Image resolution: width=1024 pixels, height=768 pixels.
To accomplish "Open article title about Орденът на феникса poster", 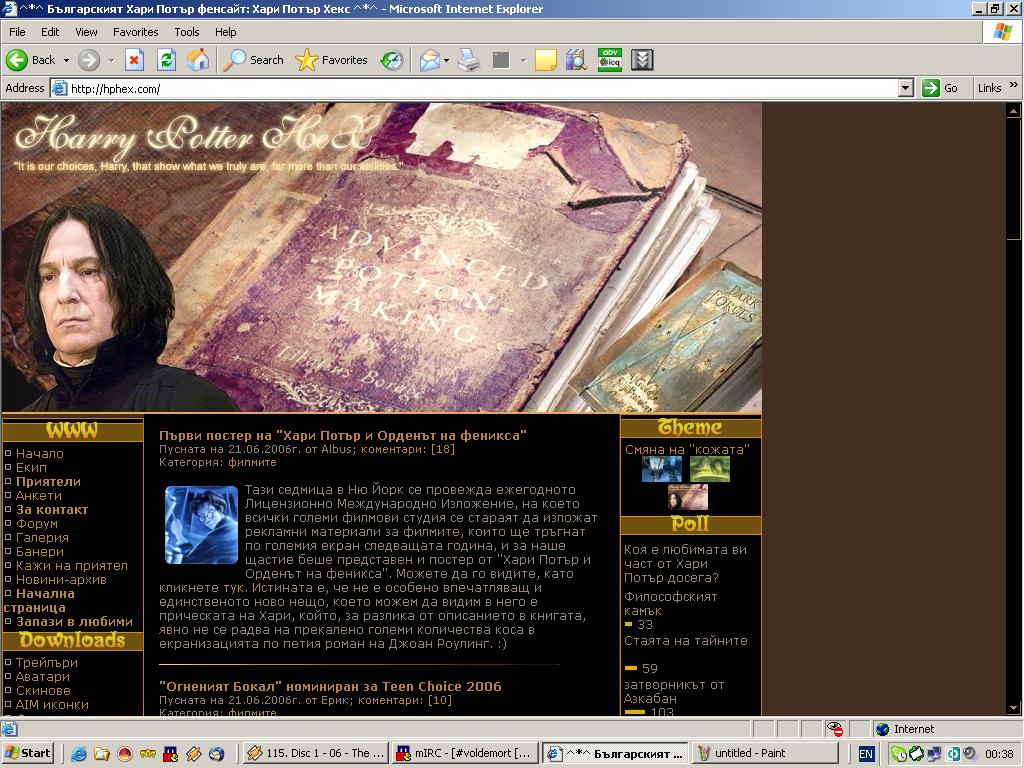I will point(343,436).
